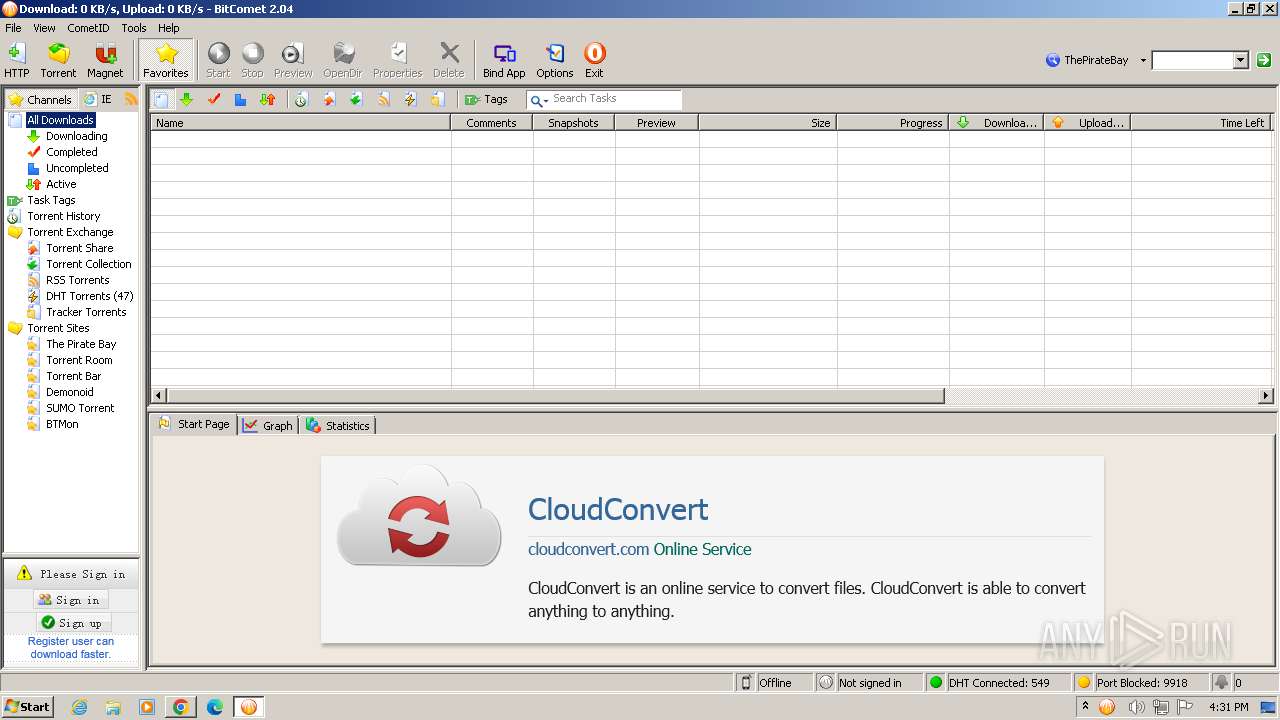Click the DHT Torrents lightning icon
1280x720 pixels.
click(x=410, y=99)
